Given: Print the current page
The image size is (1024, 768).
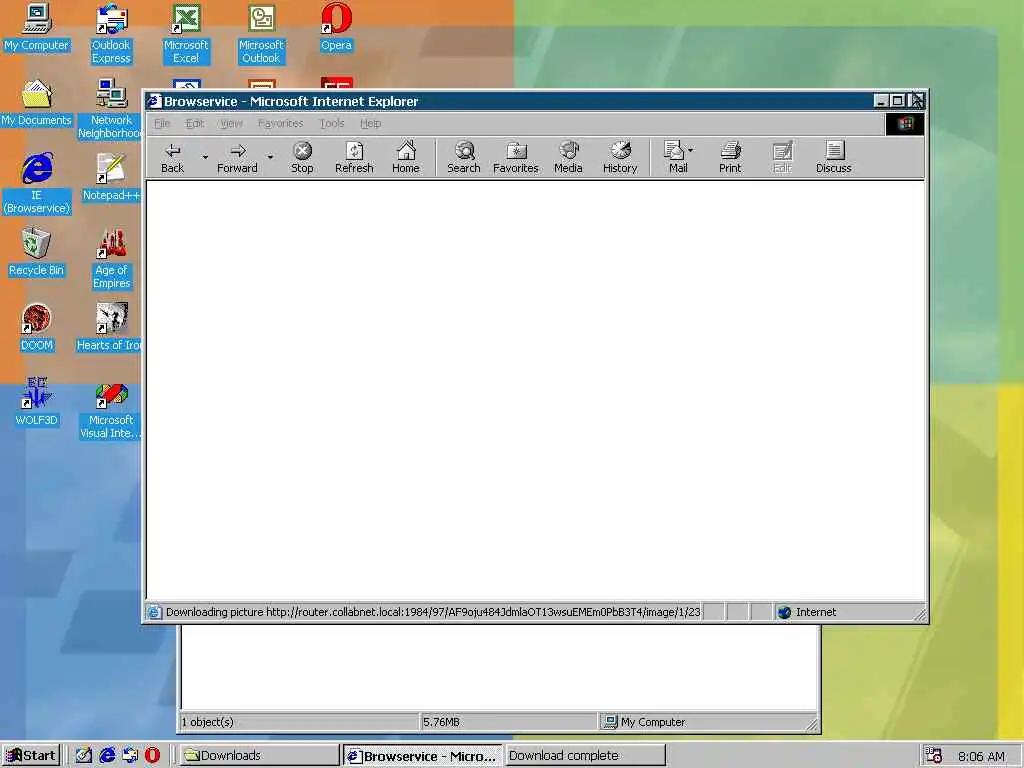Looking at the screenshot, I should click(x=730, y=157).
